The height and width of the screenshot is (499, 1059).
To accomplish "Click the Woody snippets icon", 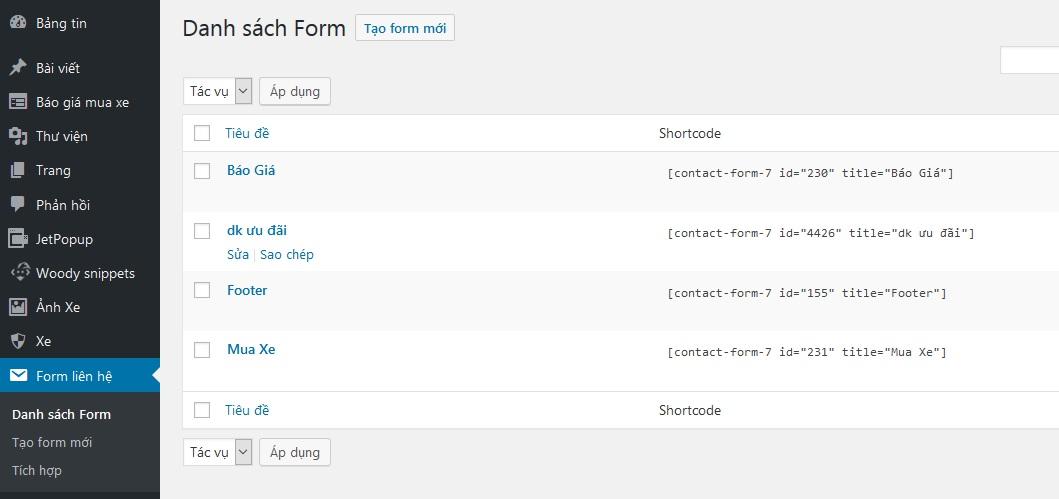I will [x=18, y=273].
